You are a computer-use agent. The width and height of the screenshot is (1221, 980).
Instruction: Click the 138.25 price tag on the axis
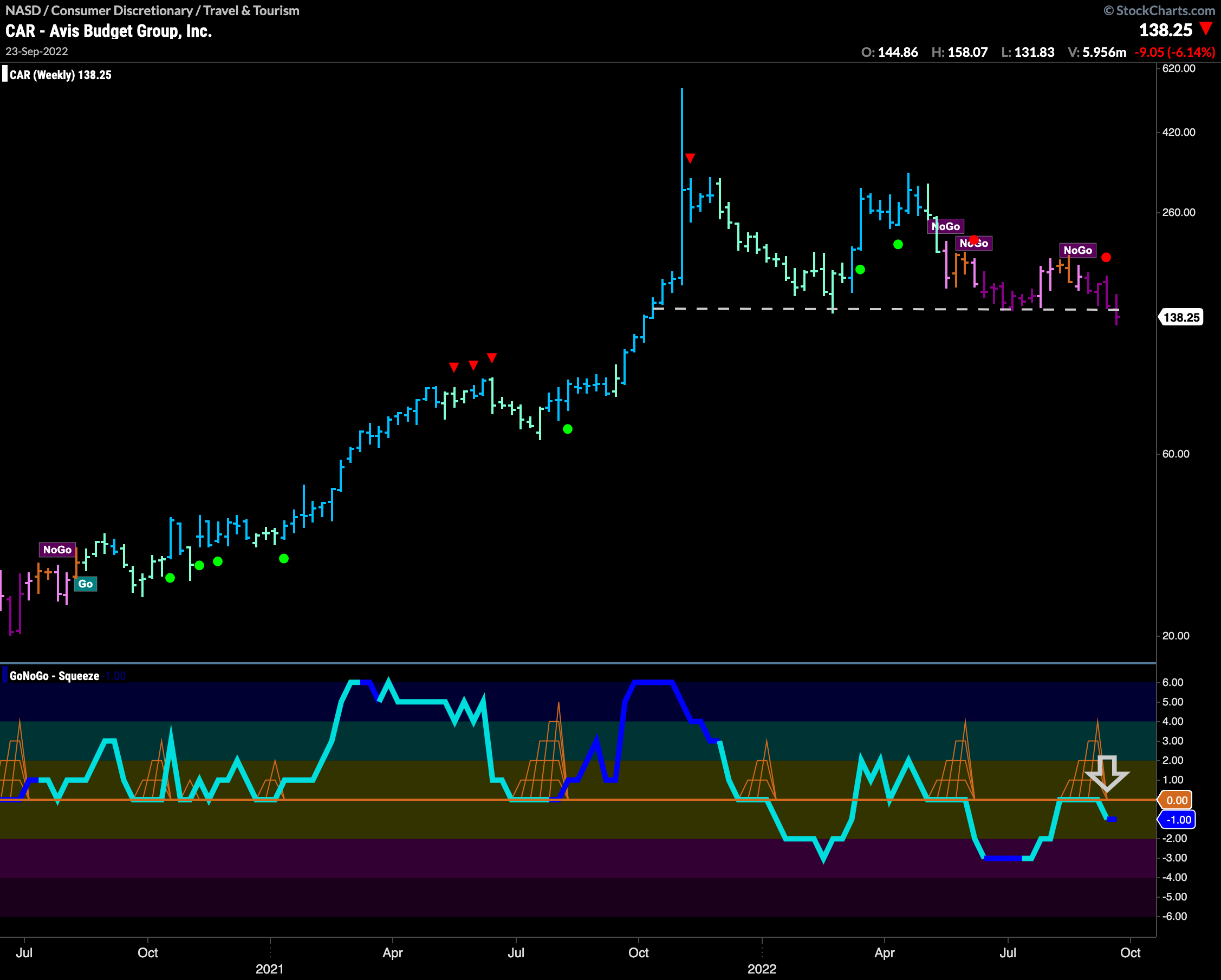coord(1181,317)
